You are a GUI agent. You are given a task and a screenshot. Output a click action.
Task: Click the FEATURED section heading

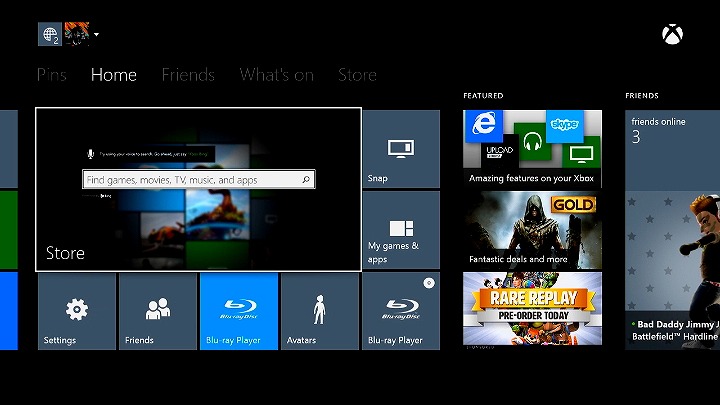(x=483, y=96)
